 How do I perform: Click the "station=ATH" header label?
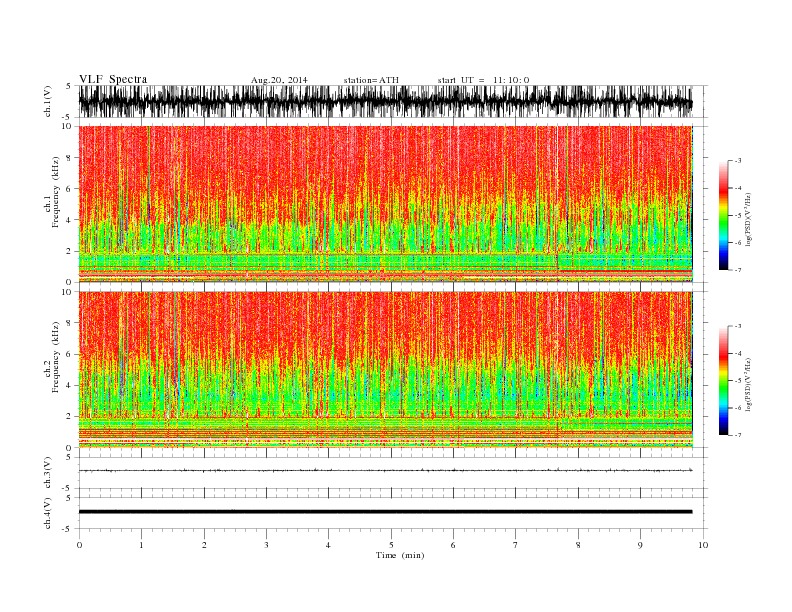[371, 80]
